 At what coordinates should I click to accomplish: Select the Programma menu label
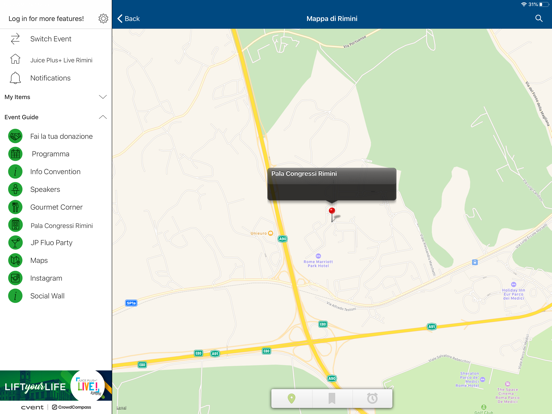click(50, 154)
